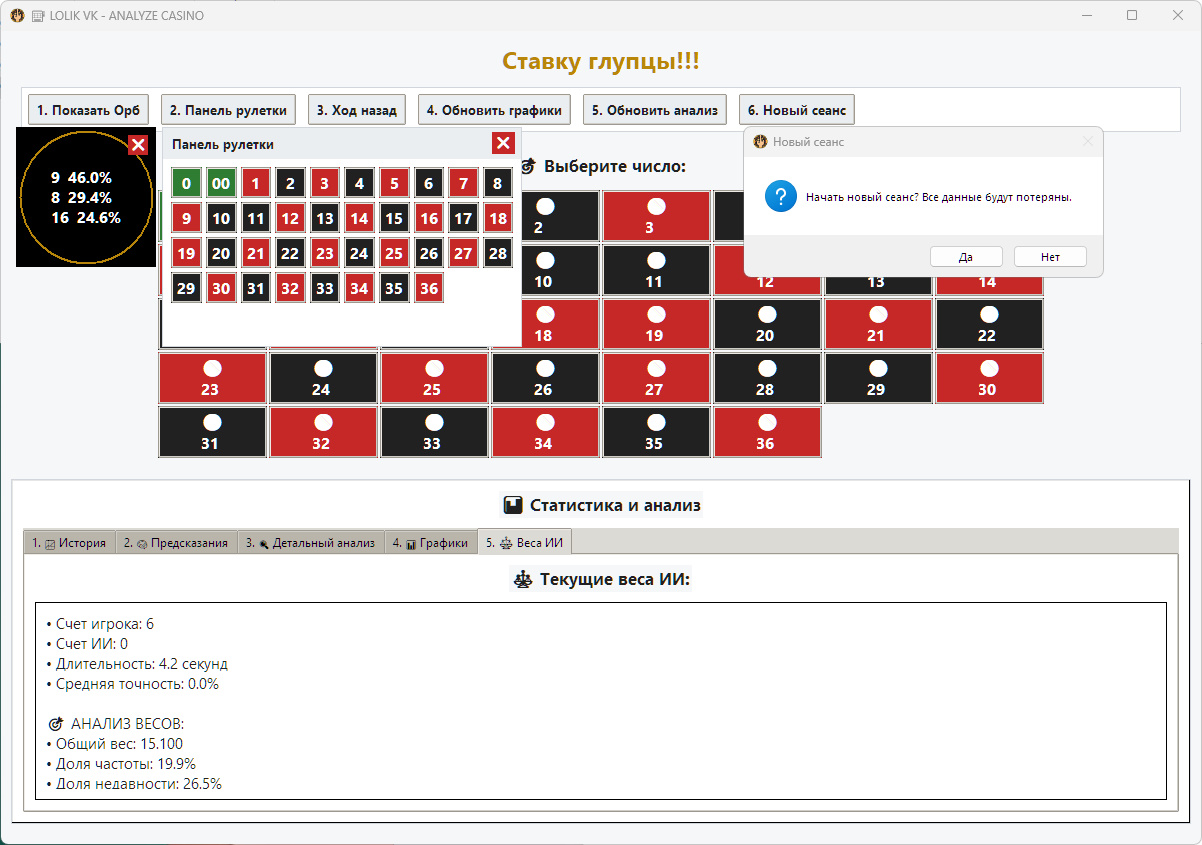Select number 36 on main grid
The height and width of the screenshot is (845, 1202).
pos(767,432)
